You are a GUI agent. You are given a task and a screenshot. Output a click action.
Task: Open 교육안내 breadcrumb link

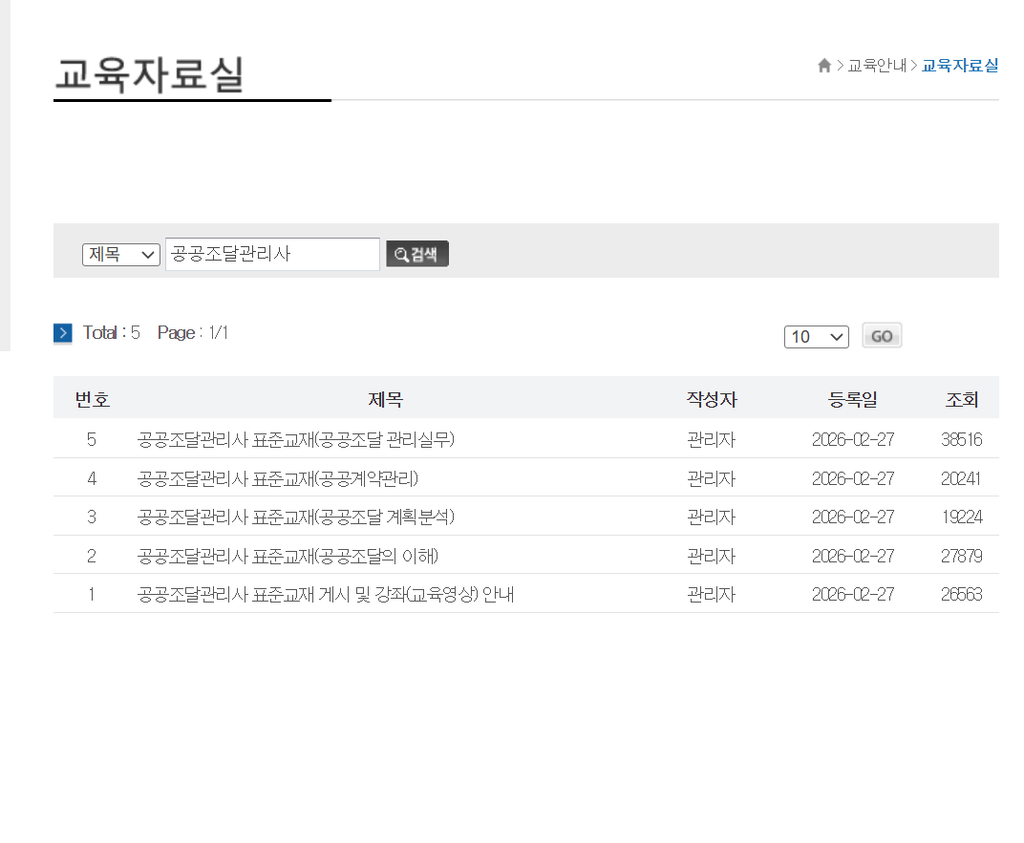877,65
